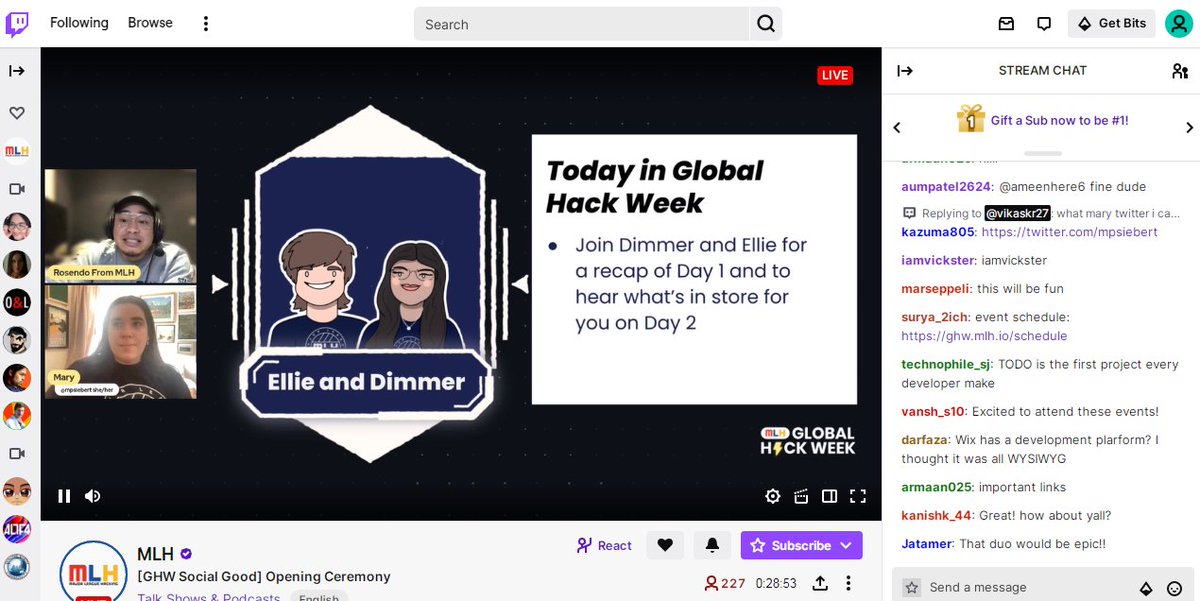Screen dimensions: 1200x601
Task: Click Gift a Sub now to be #1
Action: click(x=1059, y=121)
